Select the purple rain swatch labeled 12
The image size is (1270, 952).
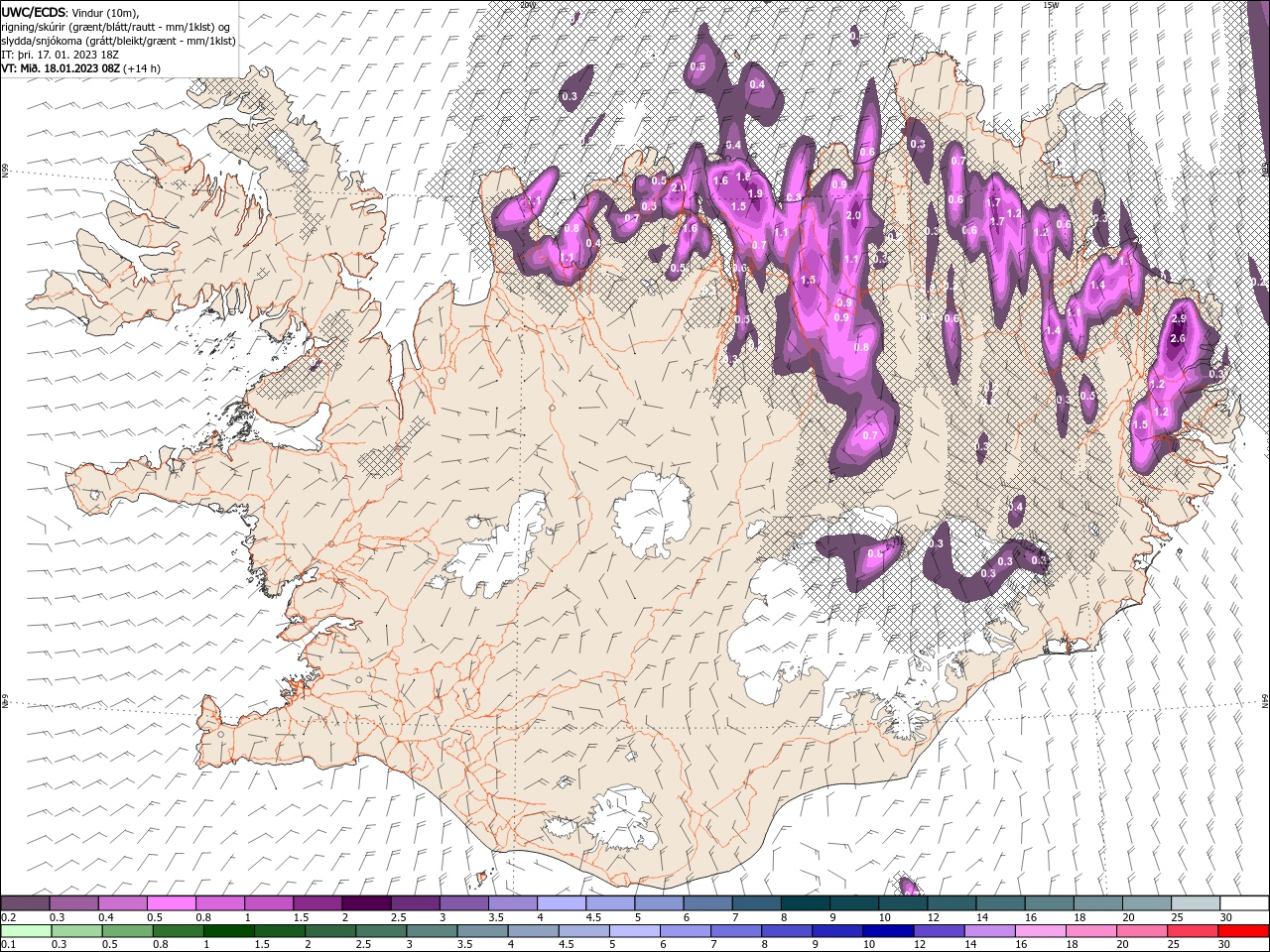[x=938, y=931]
